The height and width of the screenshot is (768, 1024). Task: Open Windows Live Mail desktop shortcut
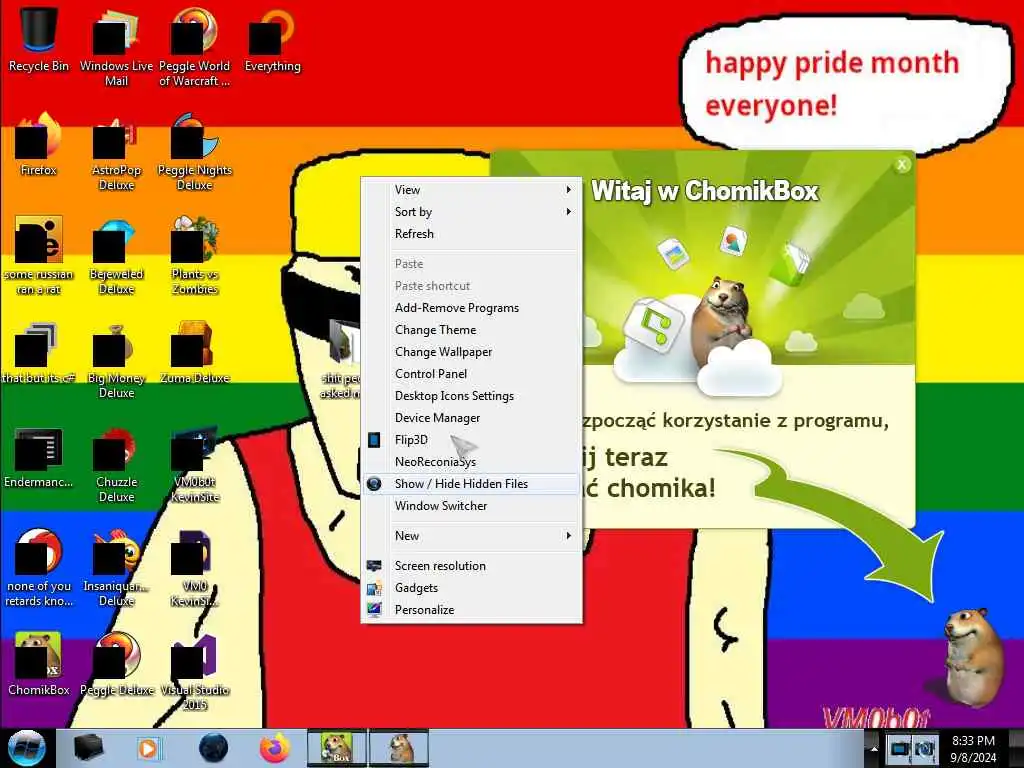tap(116, 46)
